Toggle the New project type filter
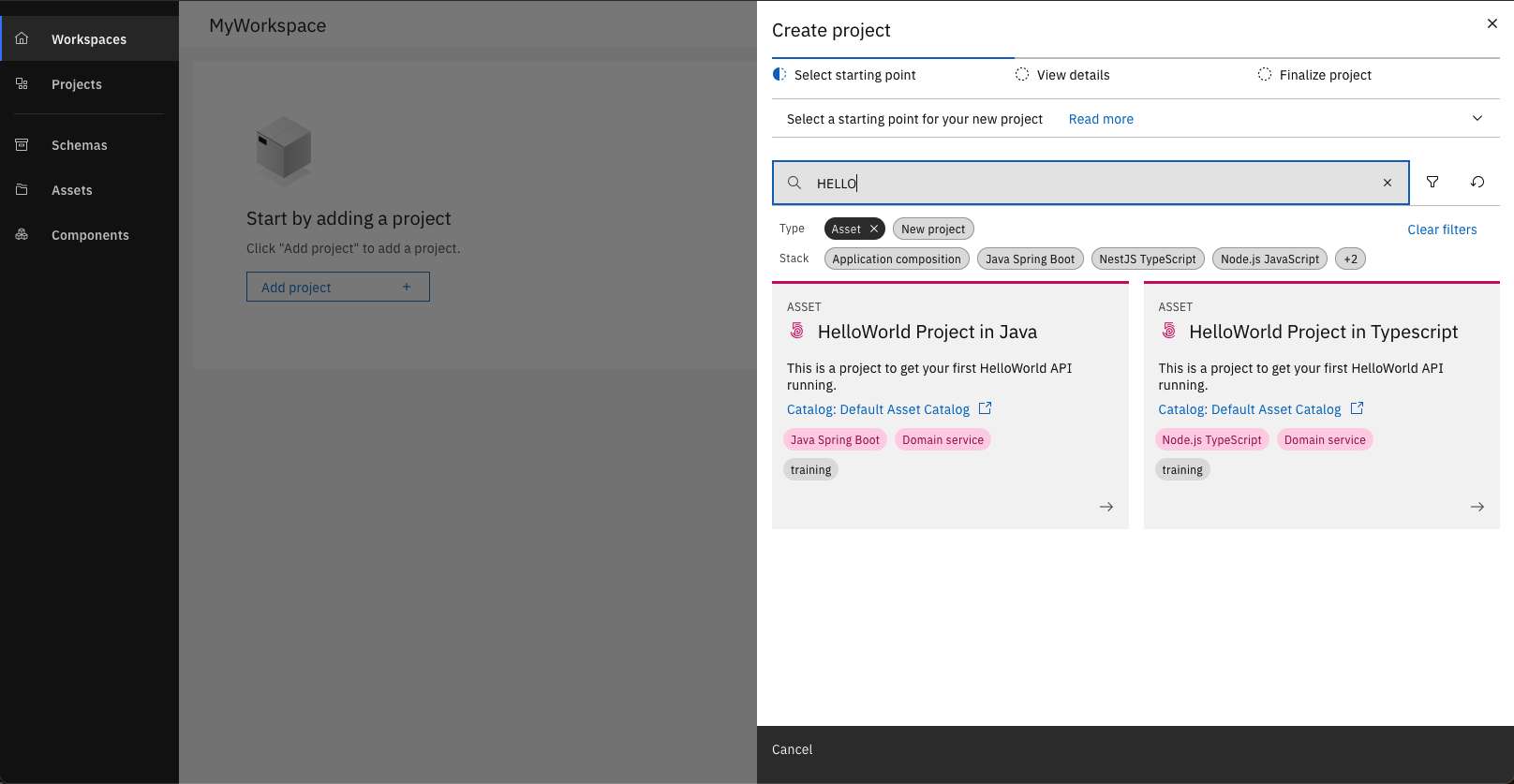The height and width of the screenshot is (784, 1514). click(933, 229)
